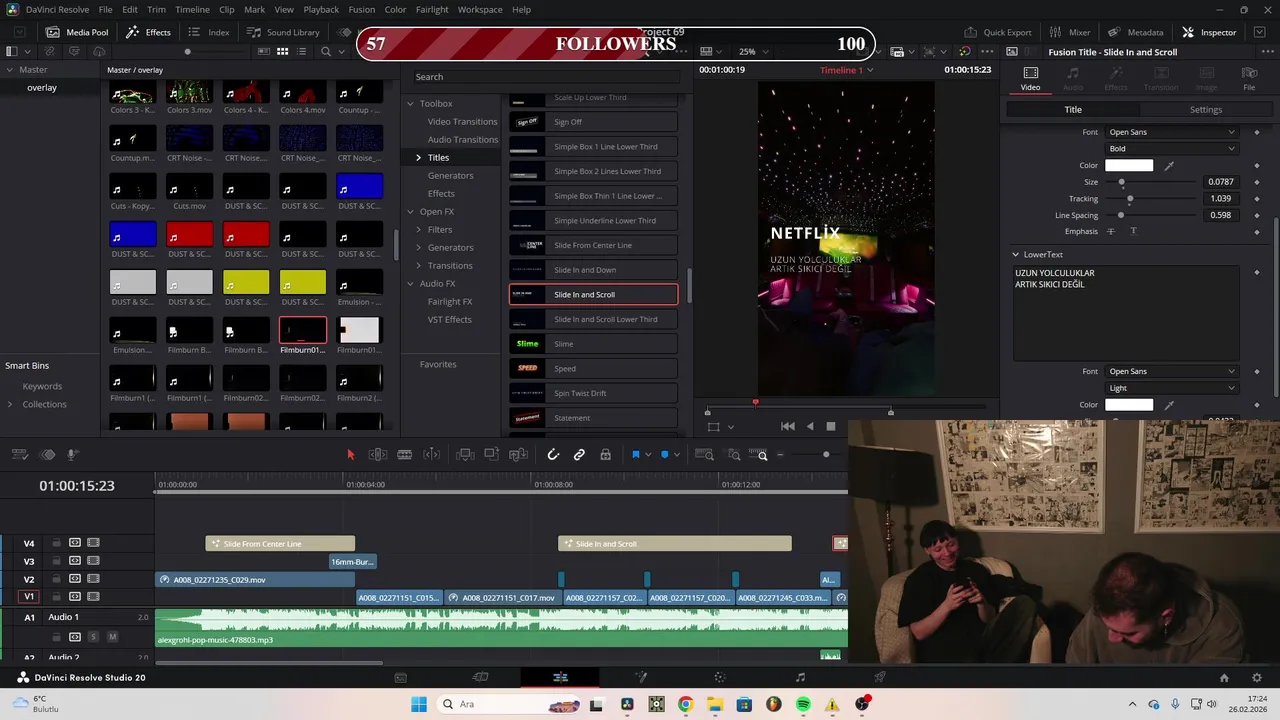Open the Fairlight menu
The height and width of the screenshot is (720, 1280).
pos(432,9)
